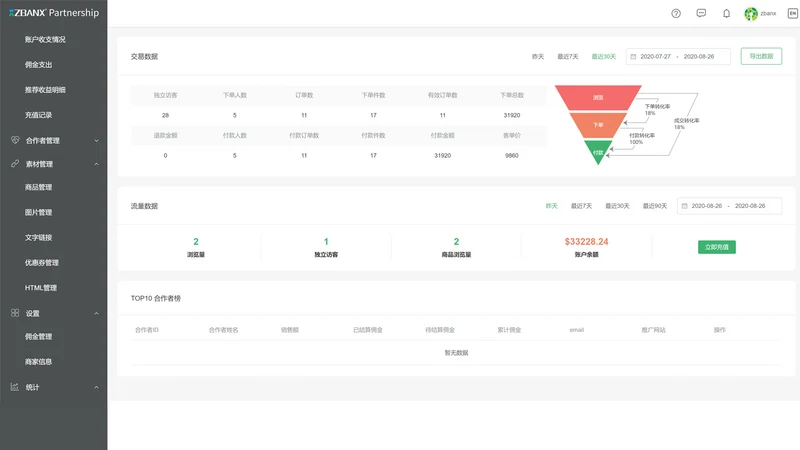Click the 付款转化率 100% label
Image resolution: width=800 pixels, height=450 pixels.
pos(642,139)
